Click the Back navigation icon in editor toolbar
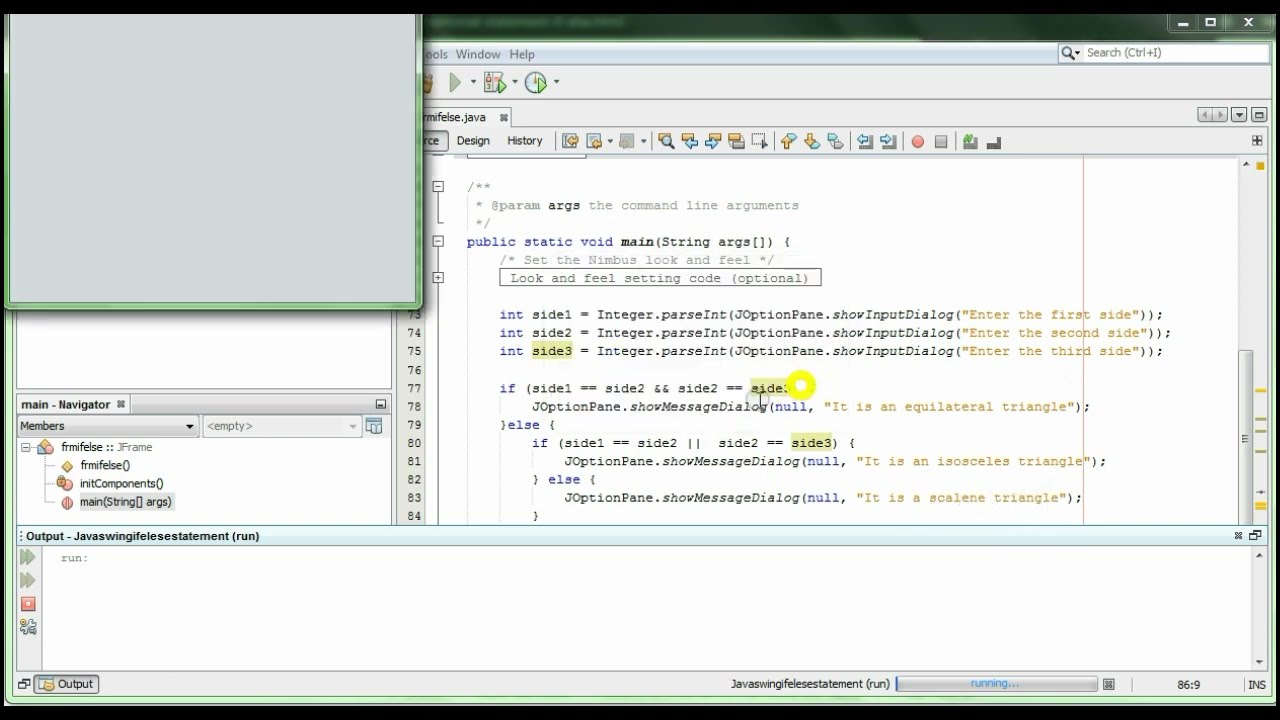The height and width of the screenshot is (720, 1280). [x=594, y=142]
